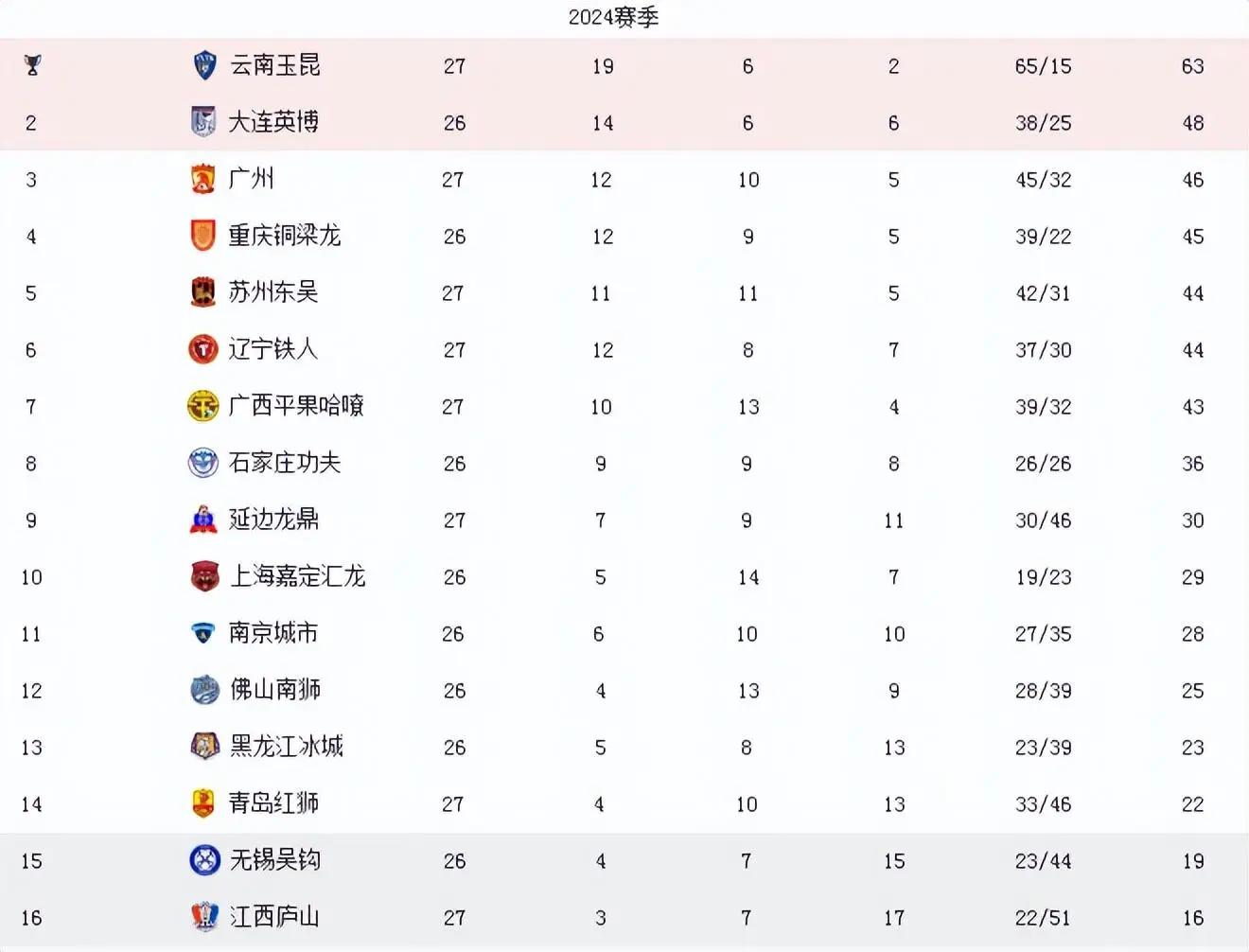Click the 石家庄功夫 blue crest icon
Viewport: 1249px width, 952px height.
pyautogui.click(x=203, y=463)
